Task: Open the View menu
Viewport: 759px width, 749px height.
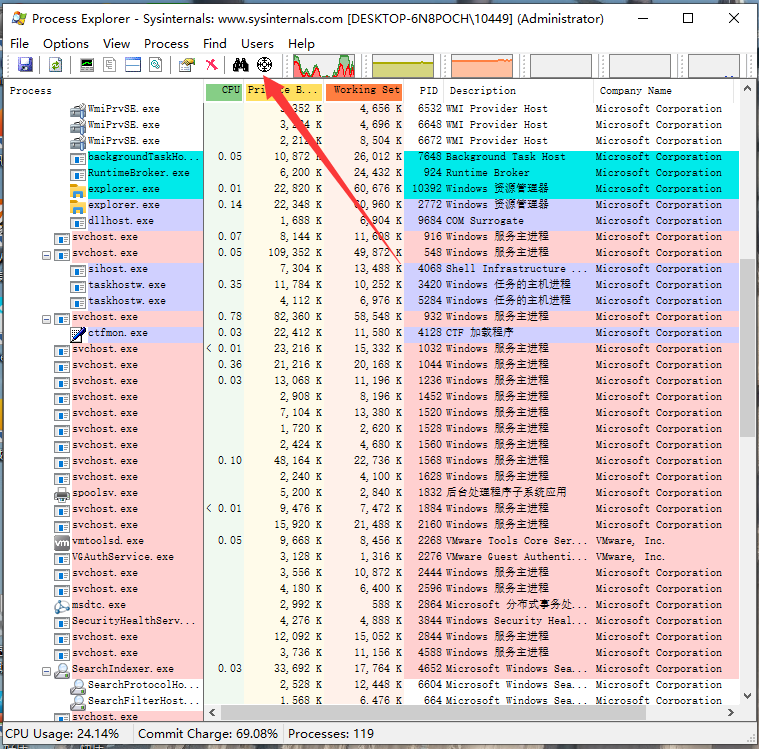Action: (x=116, y=44)
